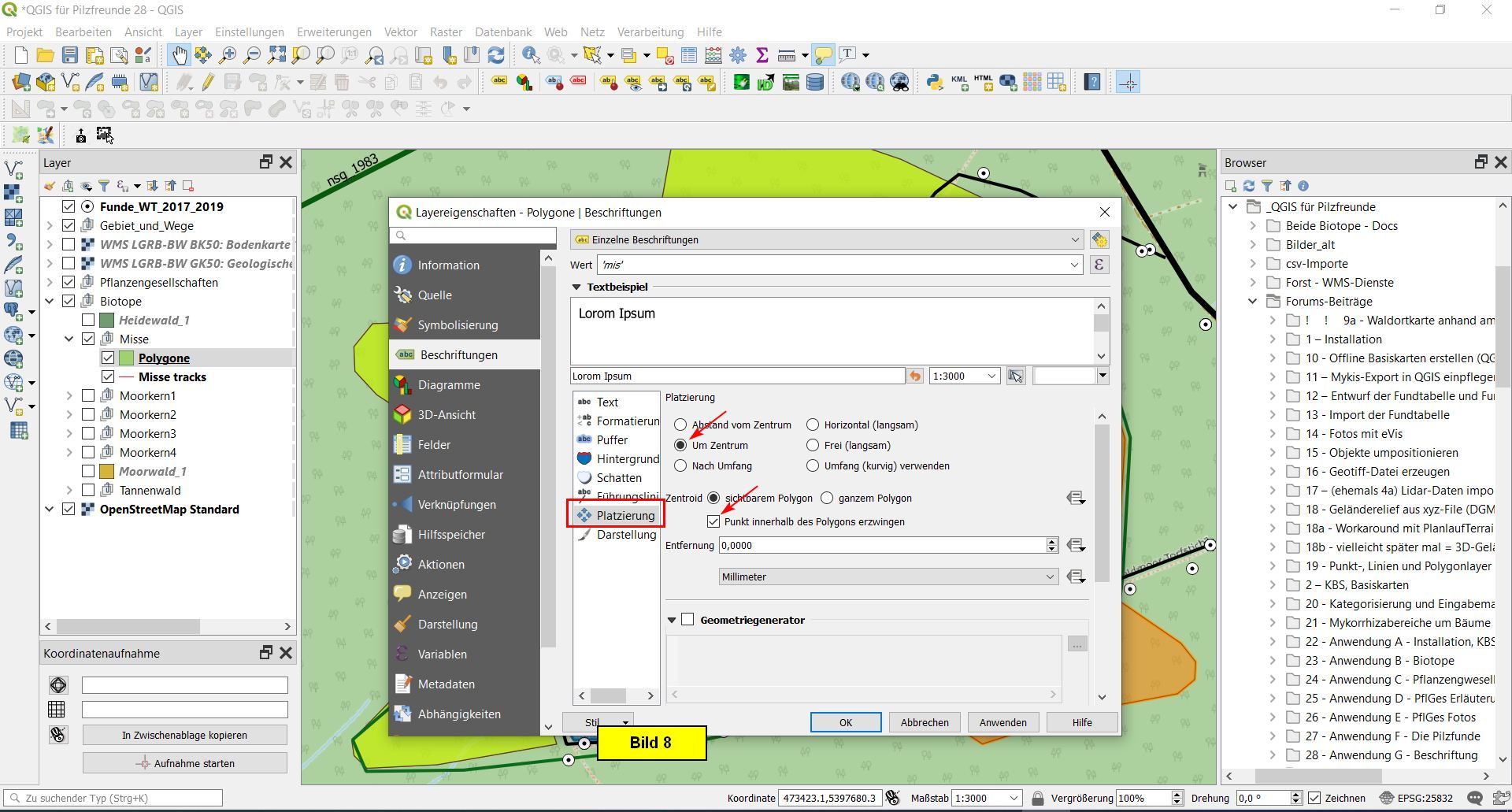This screenshot has height=812, width=1512.
Task: Click the Symbolisierung sidebar item
Action: point(458,325)
